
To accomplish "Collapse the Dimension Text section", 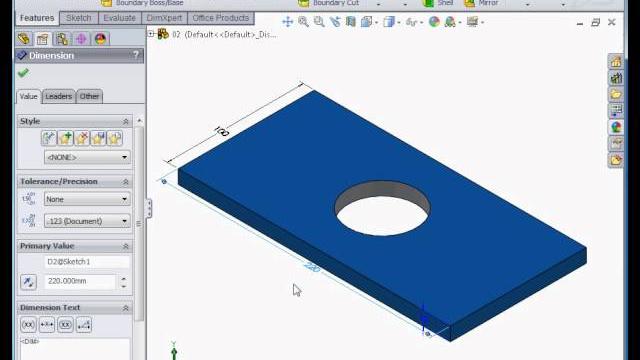I will [126, 308].
